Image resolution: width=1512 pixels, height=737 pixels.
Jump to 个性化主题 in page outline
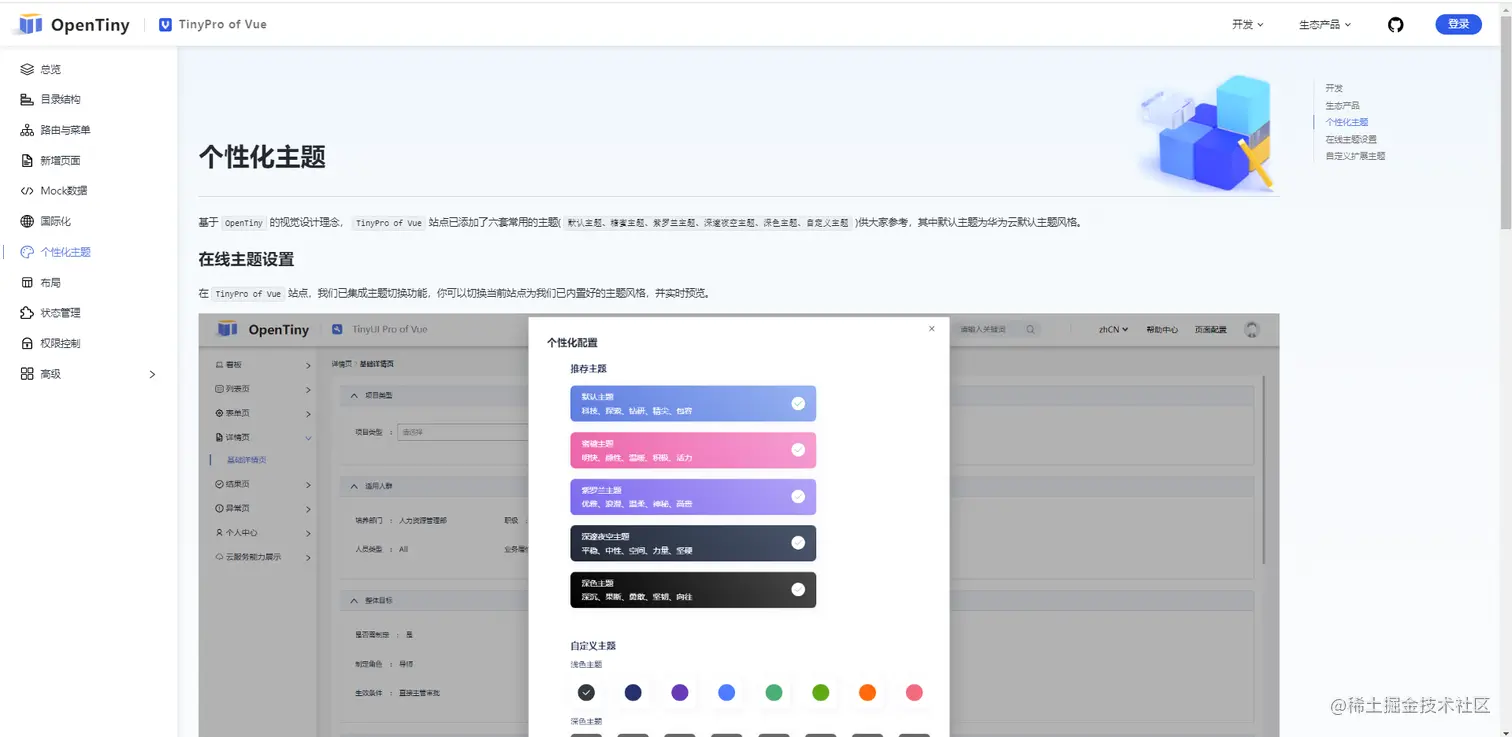(1346, 122)
